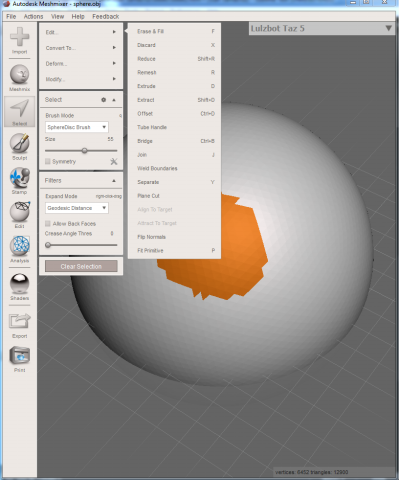Collapse the Select panel arrow
The image size is (399, 480).
click(x=114, y=100)
